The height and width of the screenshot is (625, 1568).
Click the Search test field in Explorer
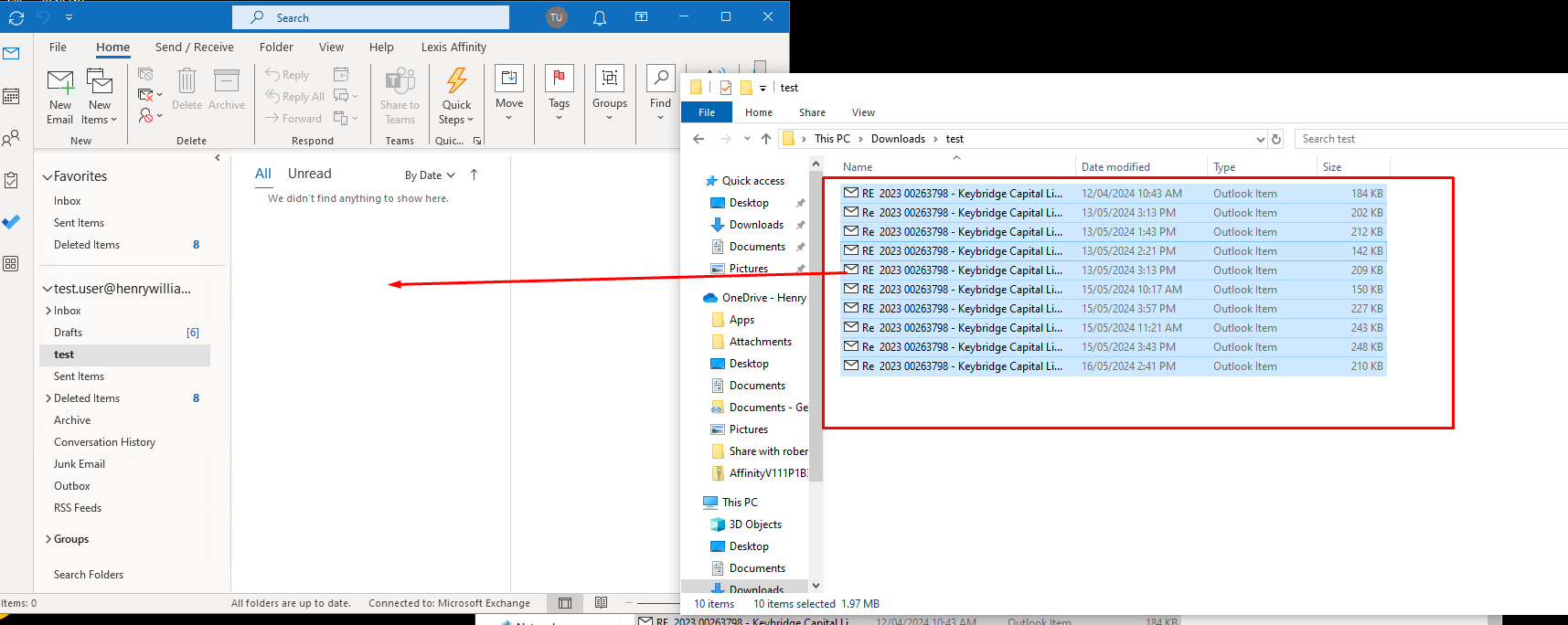tap(1431, 139)
